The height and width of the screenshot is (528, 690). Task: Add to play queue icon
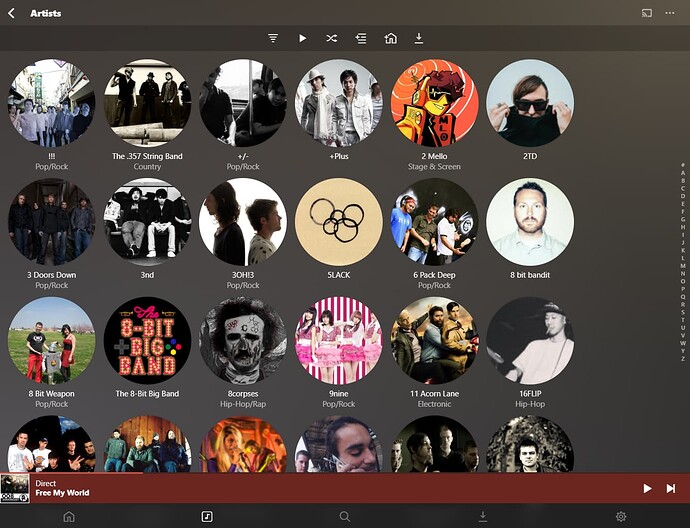[361, 38]
